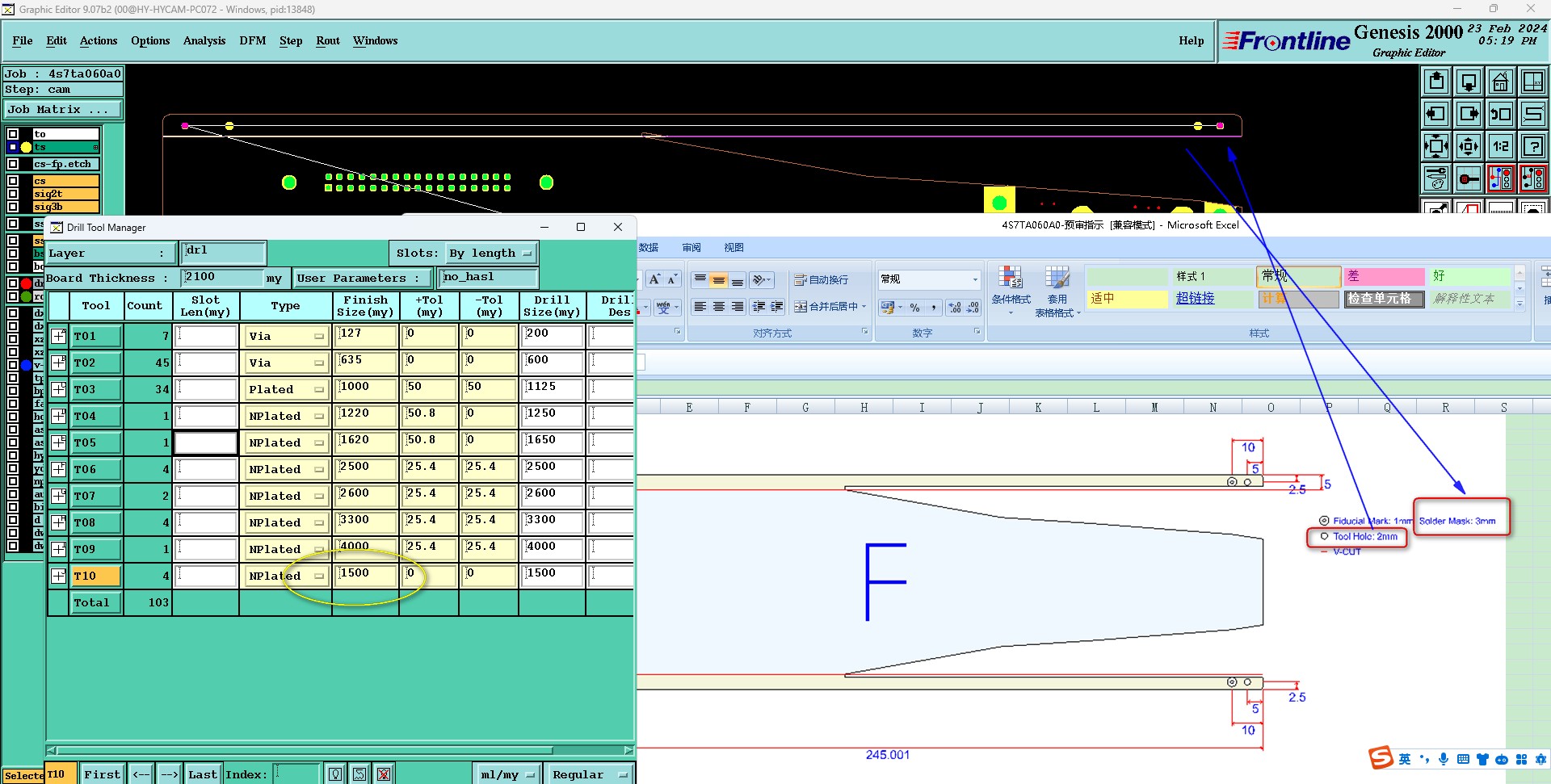Click Excel's decrease font size icon
Viewport: 1551px width, 784px height.
click(x=672, y=279)
